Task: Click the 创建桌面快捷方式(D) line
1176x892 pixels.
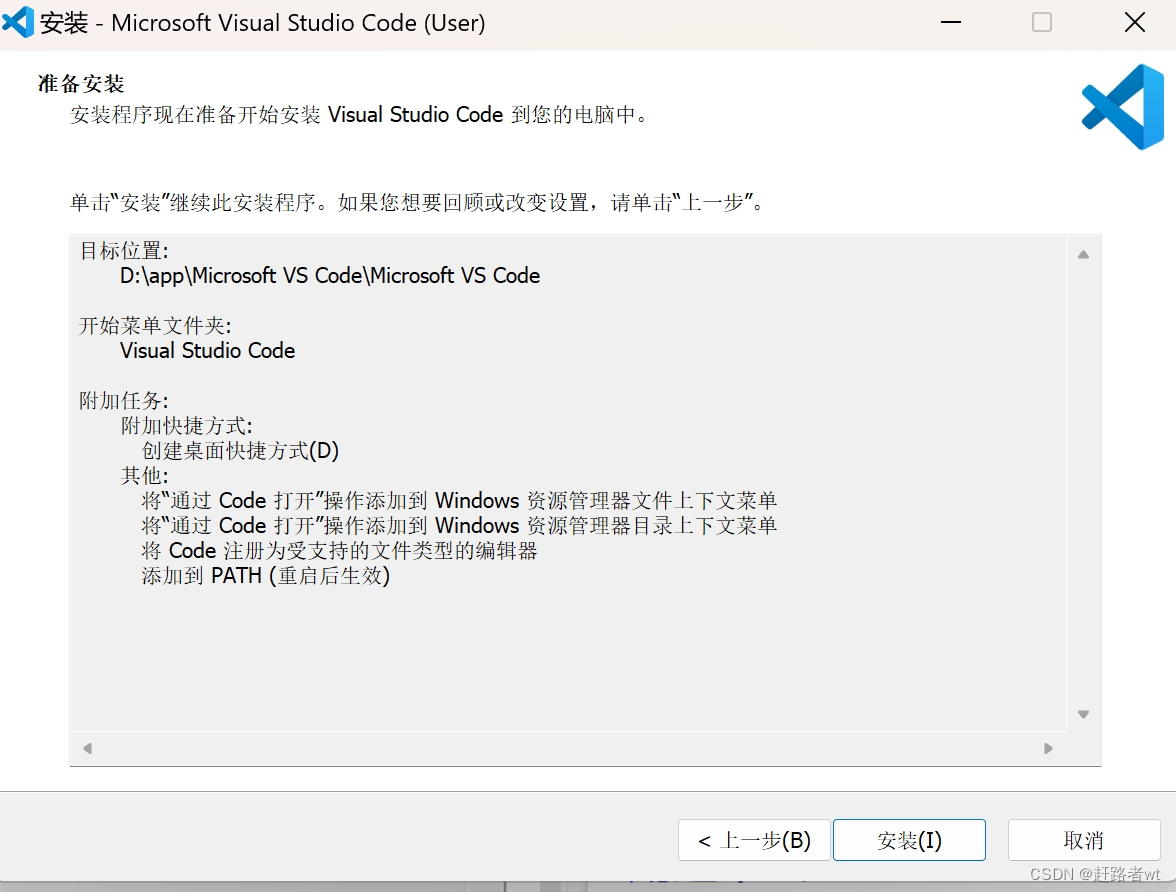Action: [240, 451]
